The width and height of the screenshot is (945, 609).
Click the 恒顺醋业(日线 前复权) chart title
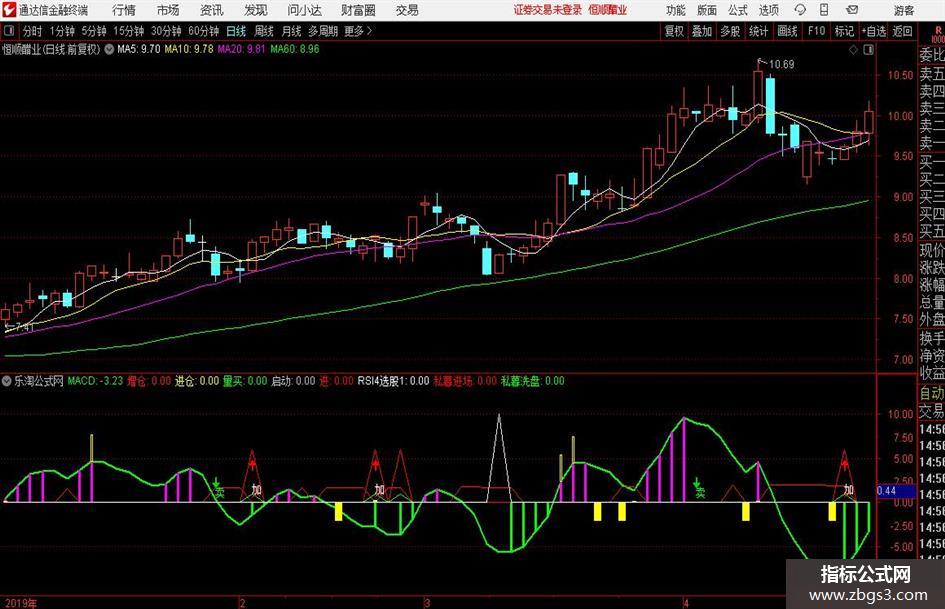[51, 49]
